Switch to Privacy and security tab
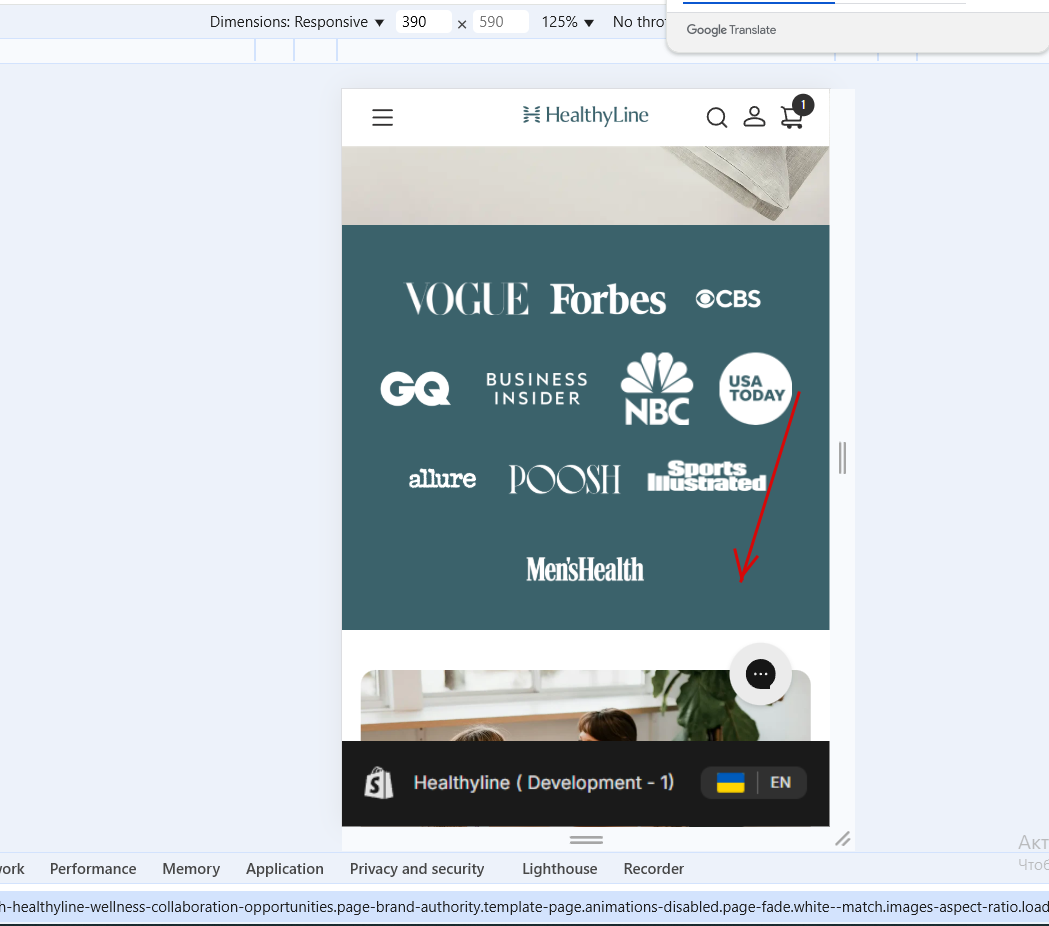Screen dimensions: 1049x926 click(x=417, y=868)
